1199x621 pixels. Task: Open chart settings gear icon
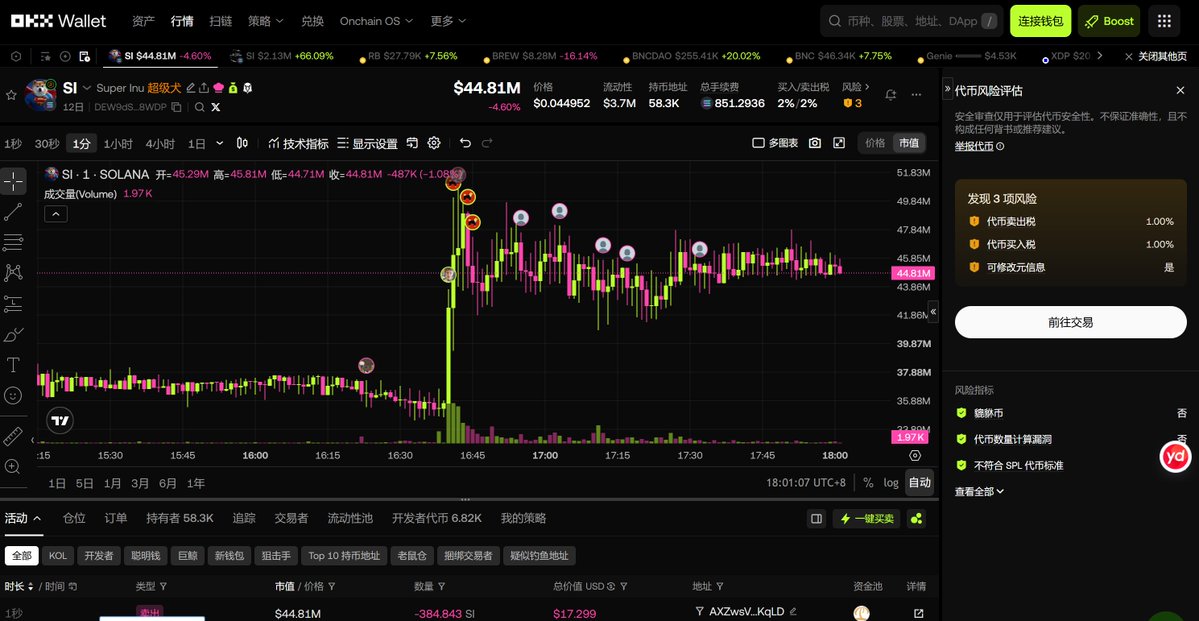pyautogui.click(x=434, y=143)
